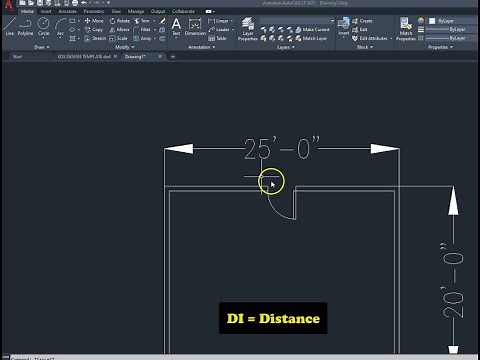
Task: Open the Insert ribbon tab
Action: coord(46,11)
